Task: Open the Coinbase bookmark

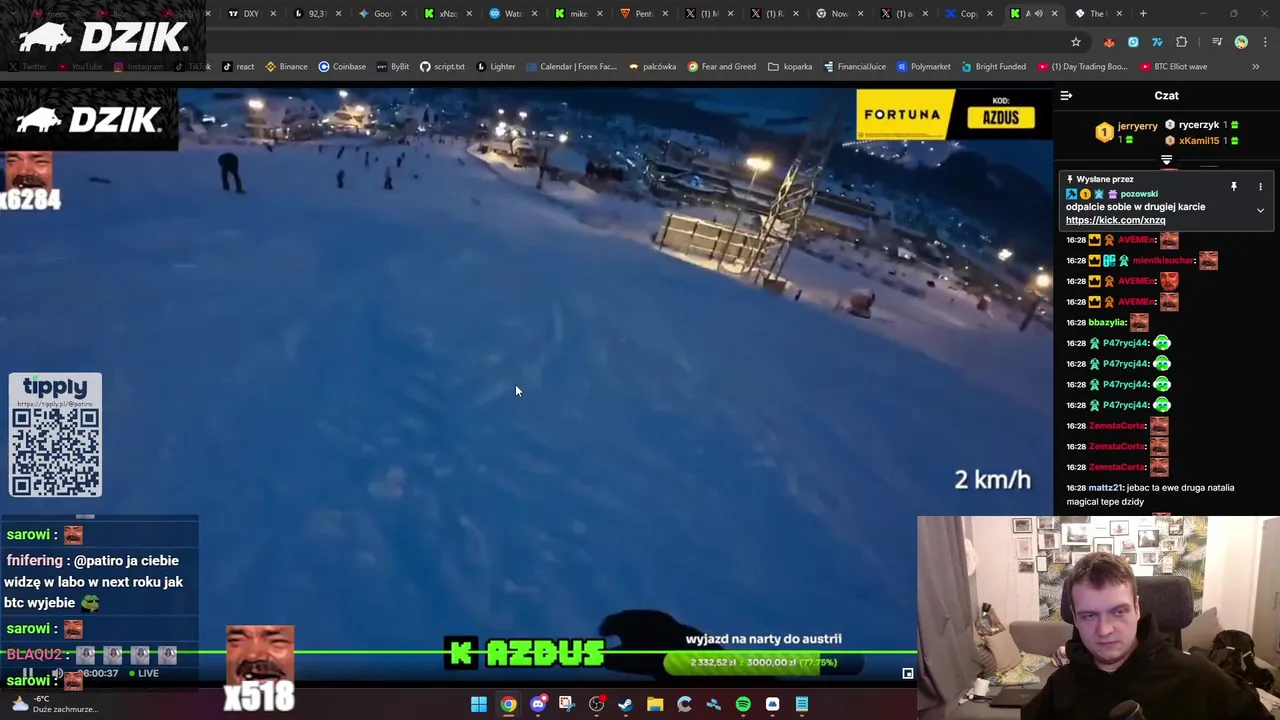Action: pyautogui.click(x=342, y=67)
